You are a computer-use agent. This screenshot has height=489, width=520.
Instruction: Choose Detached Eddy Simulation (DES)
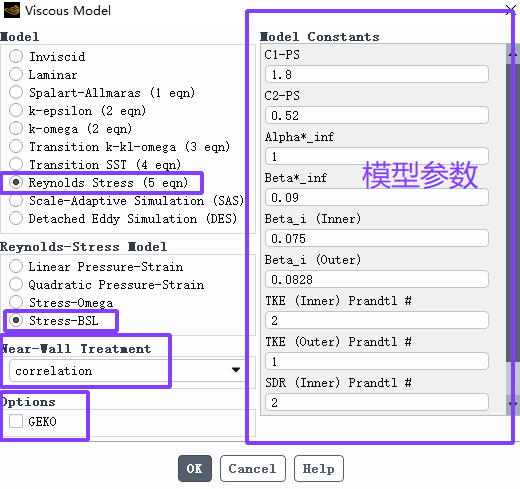[16, 218]
